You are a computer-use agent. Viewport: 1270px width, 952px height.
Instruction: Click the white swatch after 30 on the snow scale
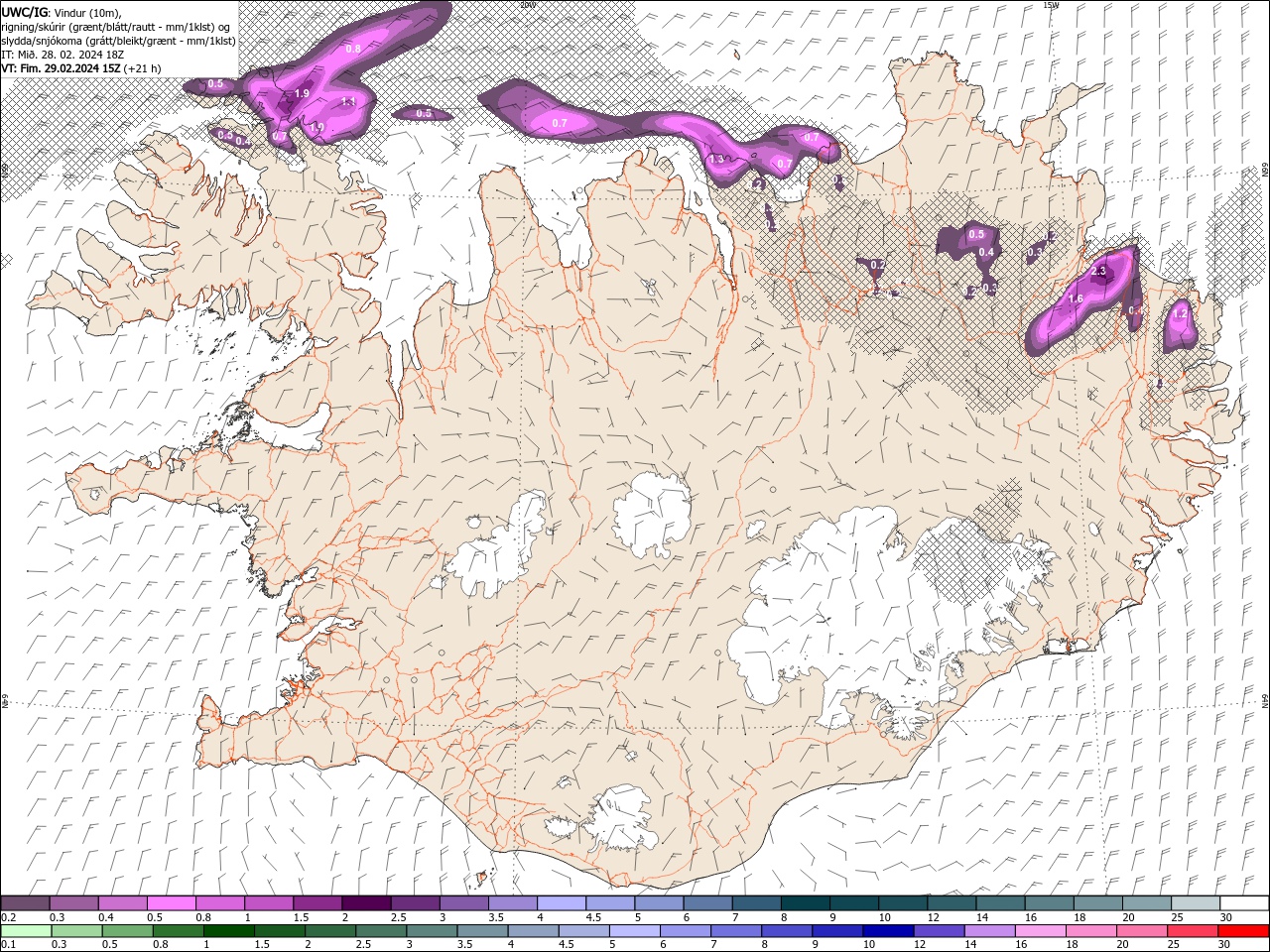point(1244,903)
